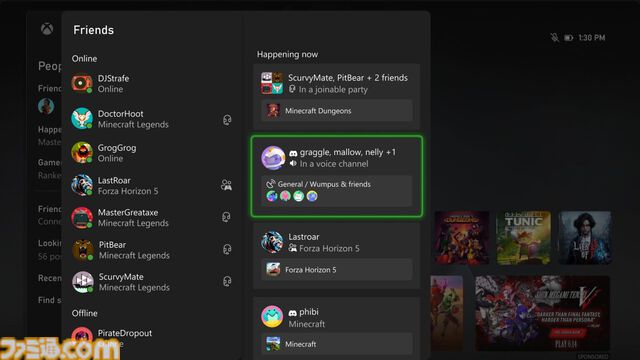Select GrogGrog's avatar
640x360 pixels.
tap(82, 152)
